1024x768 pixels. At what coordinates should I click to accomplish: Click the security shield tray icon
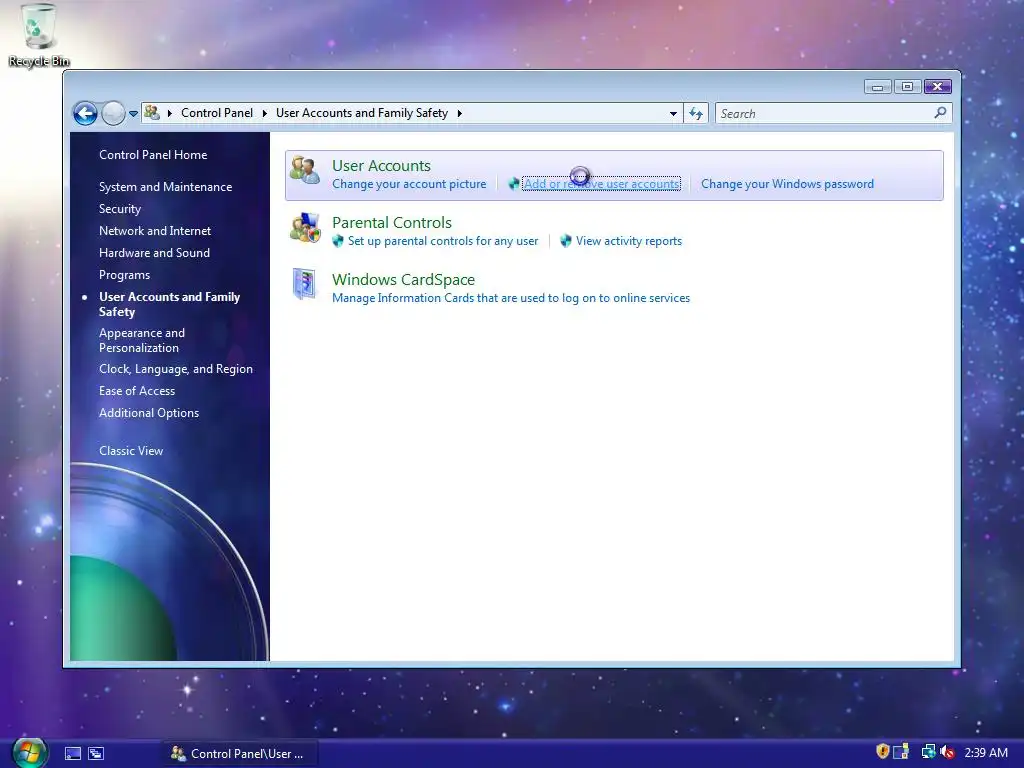pos(882,752)
